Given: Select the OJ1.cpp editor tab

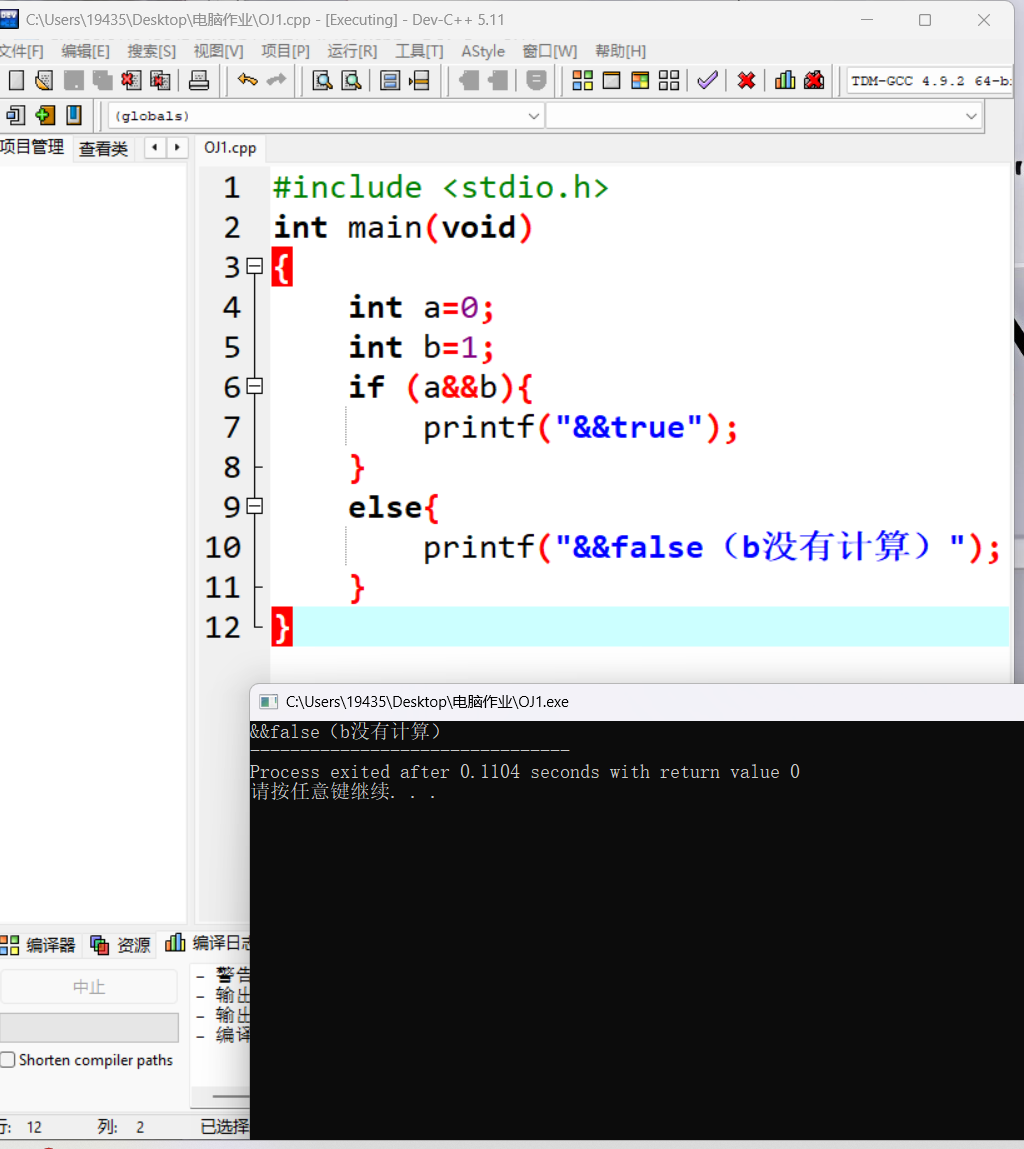Looking at the screenshot, I should (x=230, y=147).
